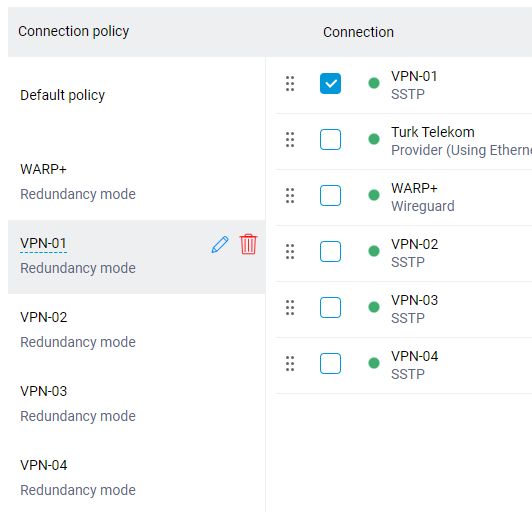Delete VPN-01 policy using trash icon
Image resolution: width=532 pixels, height=512 pixels.
pos(248,244)
